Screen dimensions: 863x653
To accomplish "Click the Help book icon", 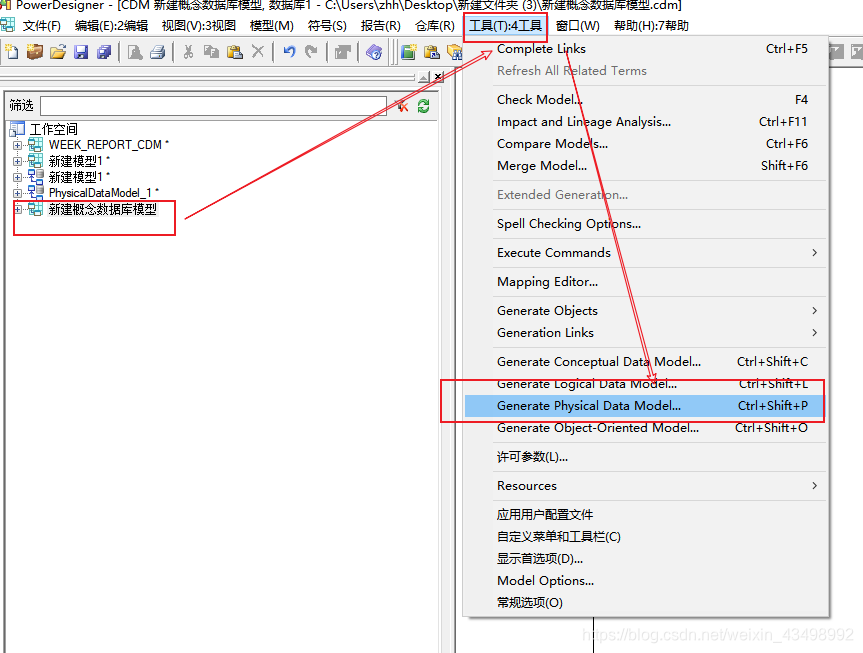I will click(x=374, y=52).
